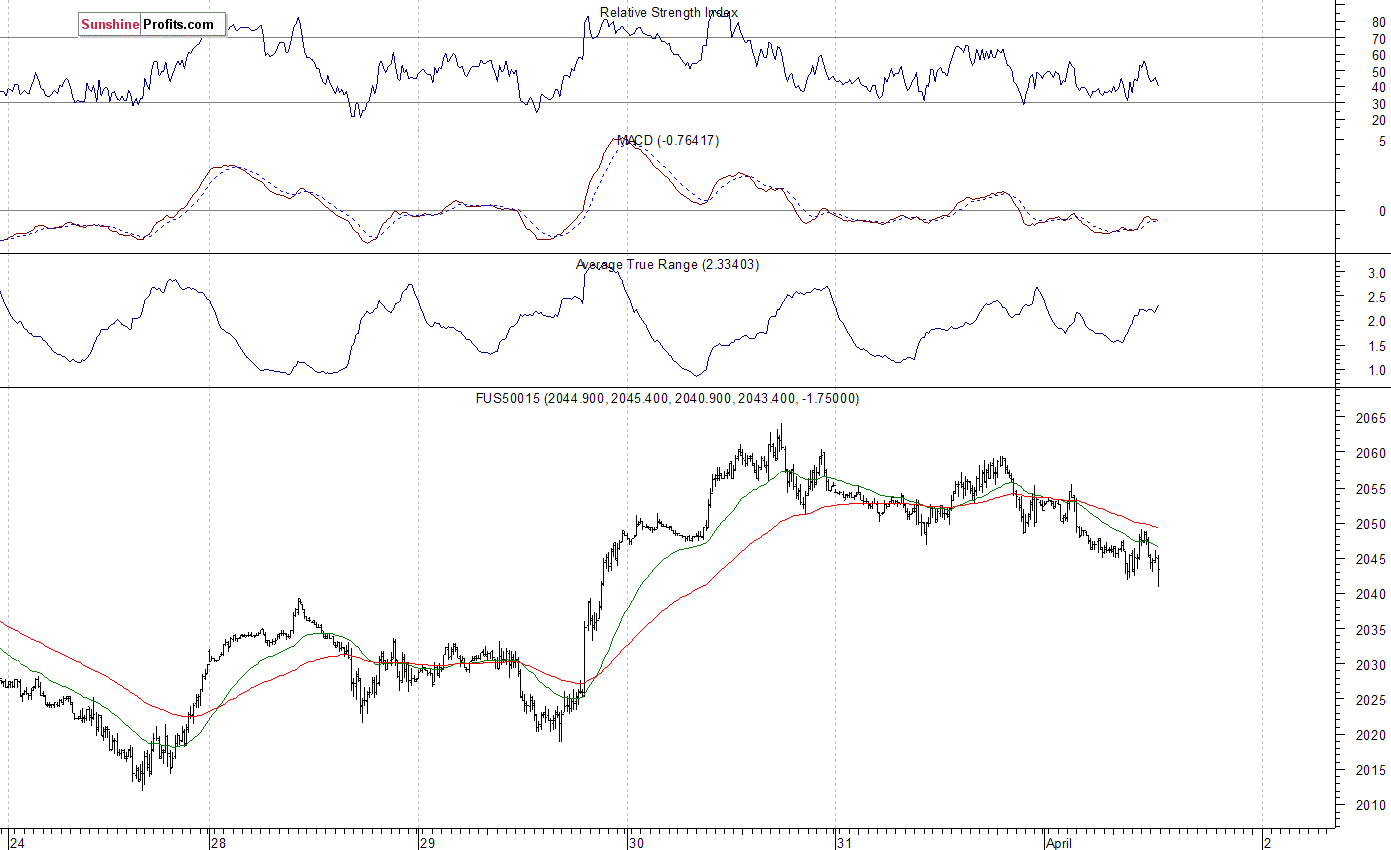
Task: Click the 2.0 label on ATR axis
Action: point(1376,321)
